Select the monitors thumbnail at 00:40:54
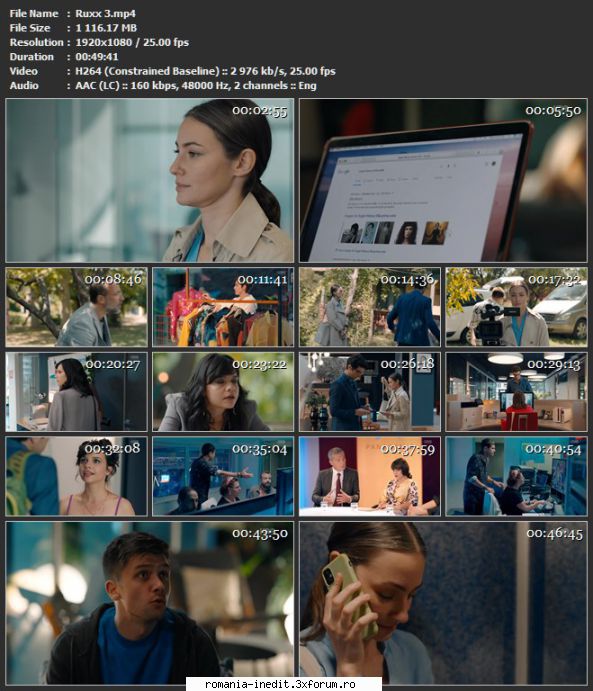Screen dimensions: 593x691 (516, 476)
